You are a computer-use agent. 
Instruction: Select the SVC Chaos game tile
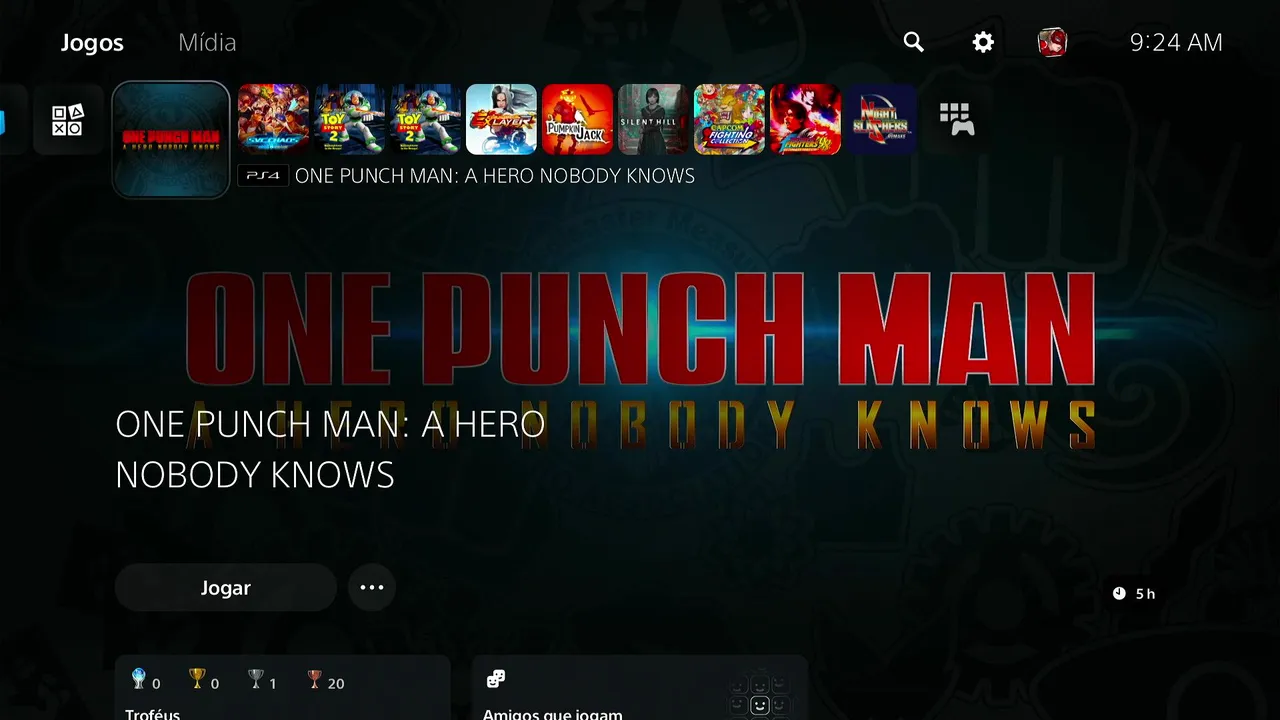tap(273, 119)
